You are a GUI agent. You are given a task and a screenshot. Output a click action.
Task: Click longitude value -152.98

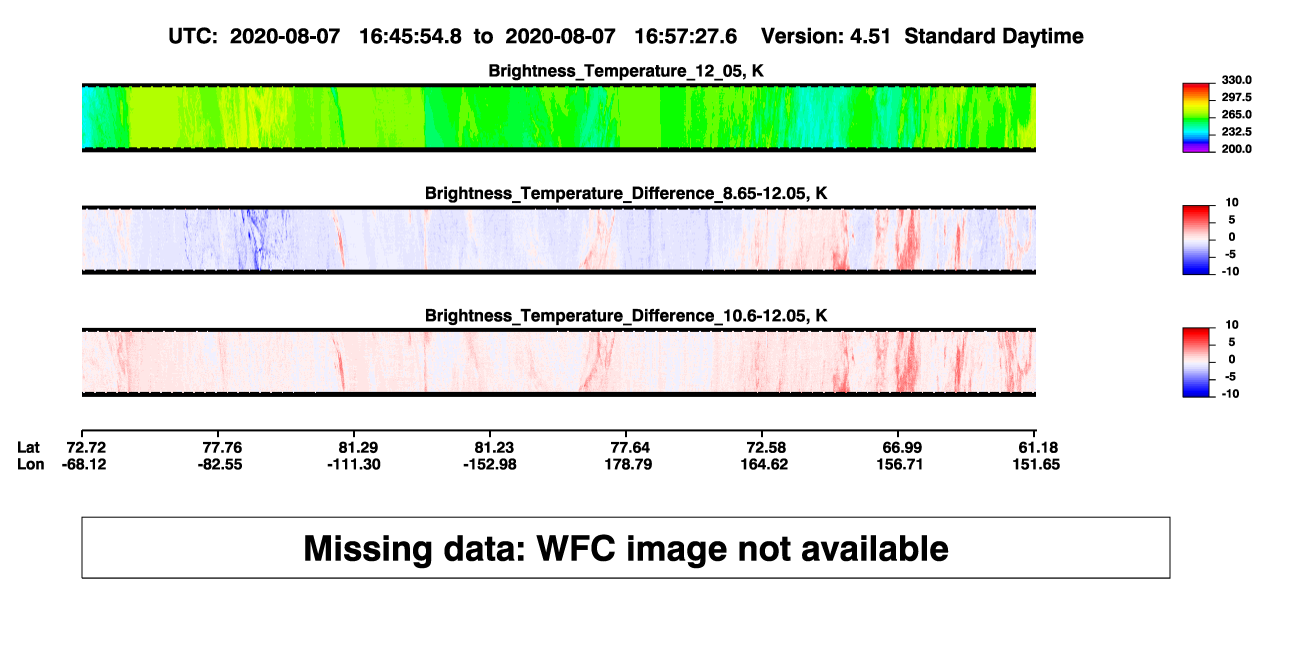point(490,464)
